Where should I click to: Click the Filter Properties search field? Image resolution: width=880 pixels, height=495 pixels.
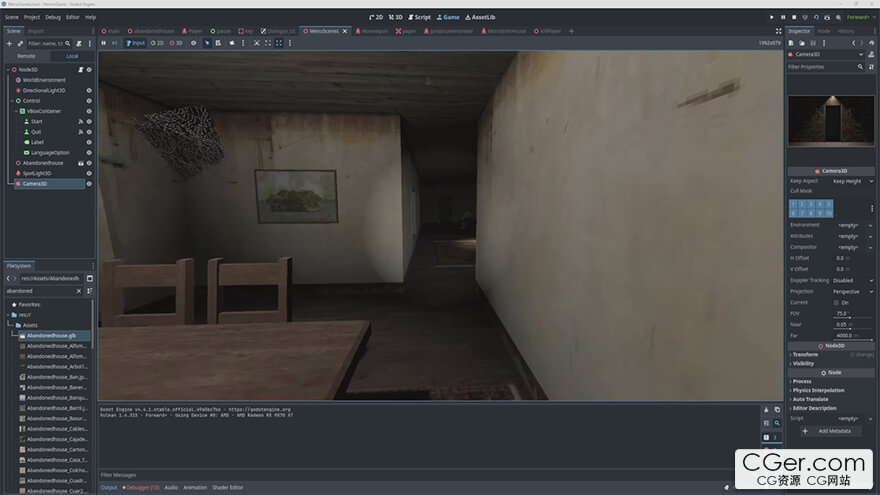tap(820, 66)
